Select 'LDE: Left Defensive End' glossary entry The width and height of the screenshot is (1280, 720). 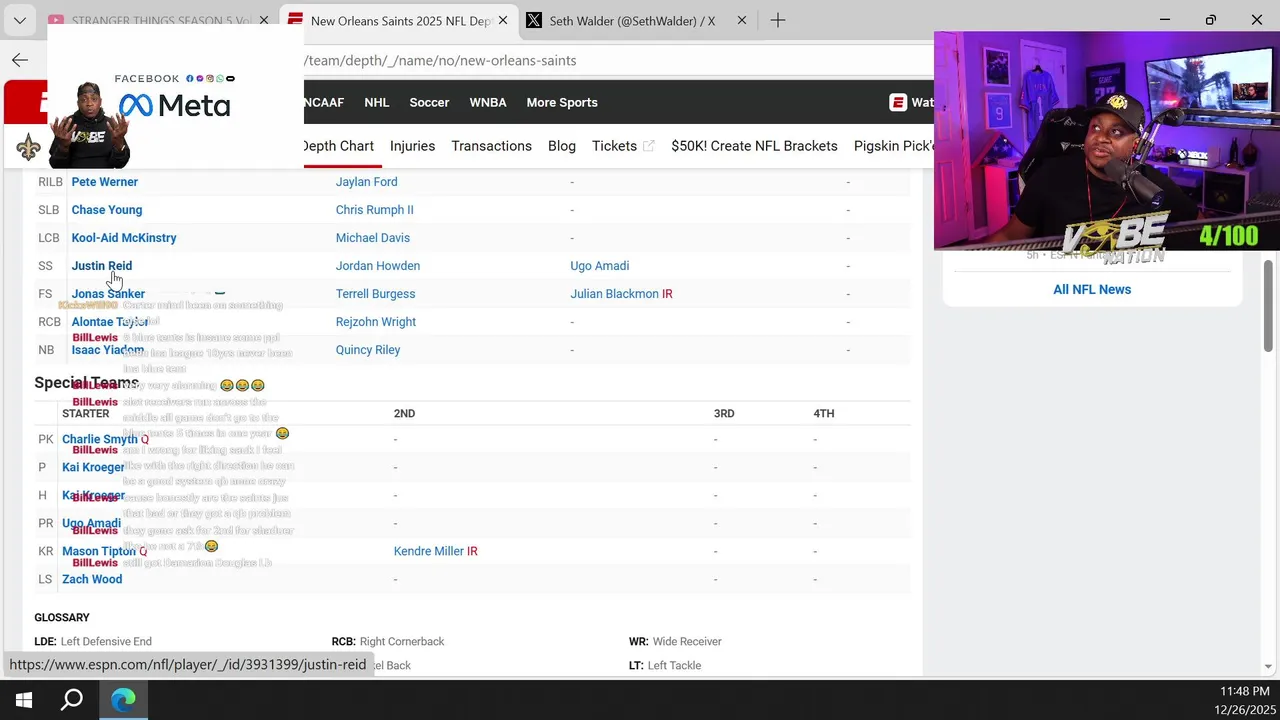click(x=93, y=641)
